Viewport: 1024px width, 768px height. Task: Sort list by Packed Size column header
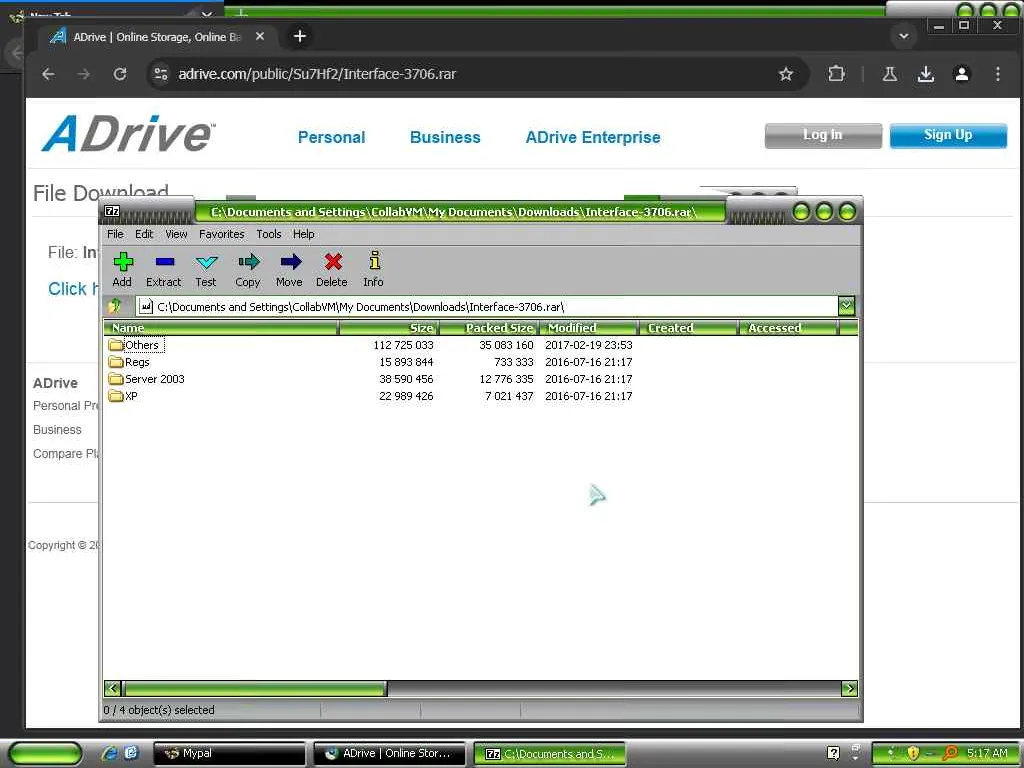pos(489,328)
